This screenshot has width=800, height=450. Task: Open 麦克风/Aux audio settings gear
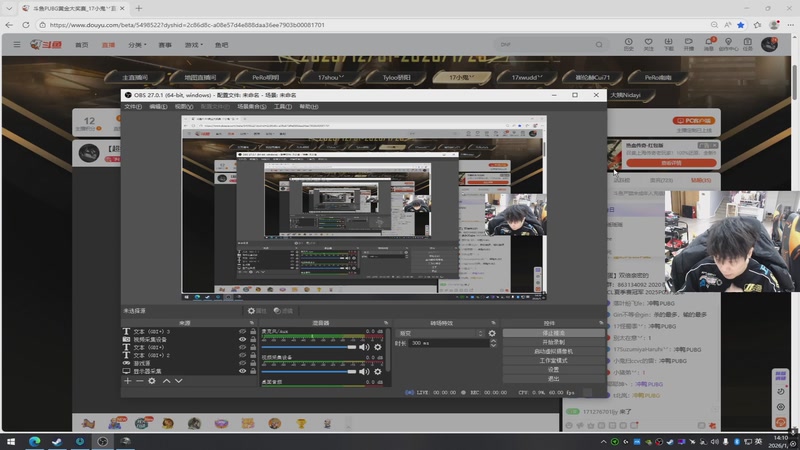click(378, 347)
